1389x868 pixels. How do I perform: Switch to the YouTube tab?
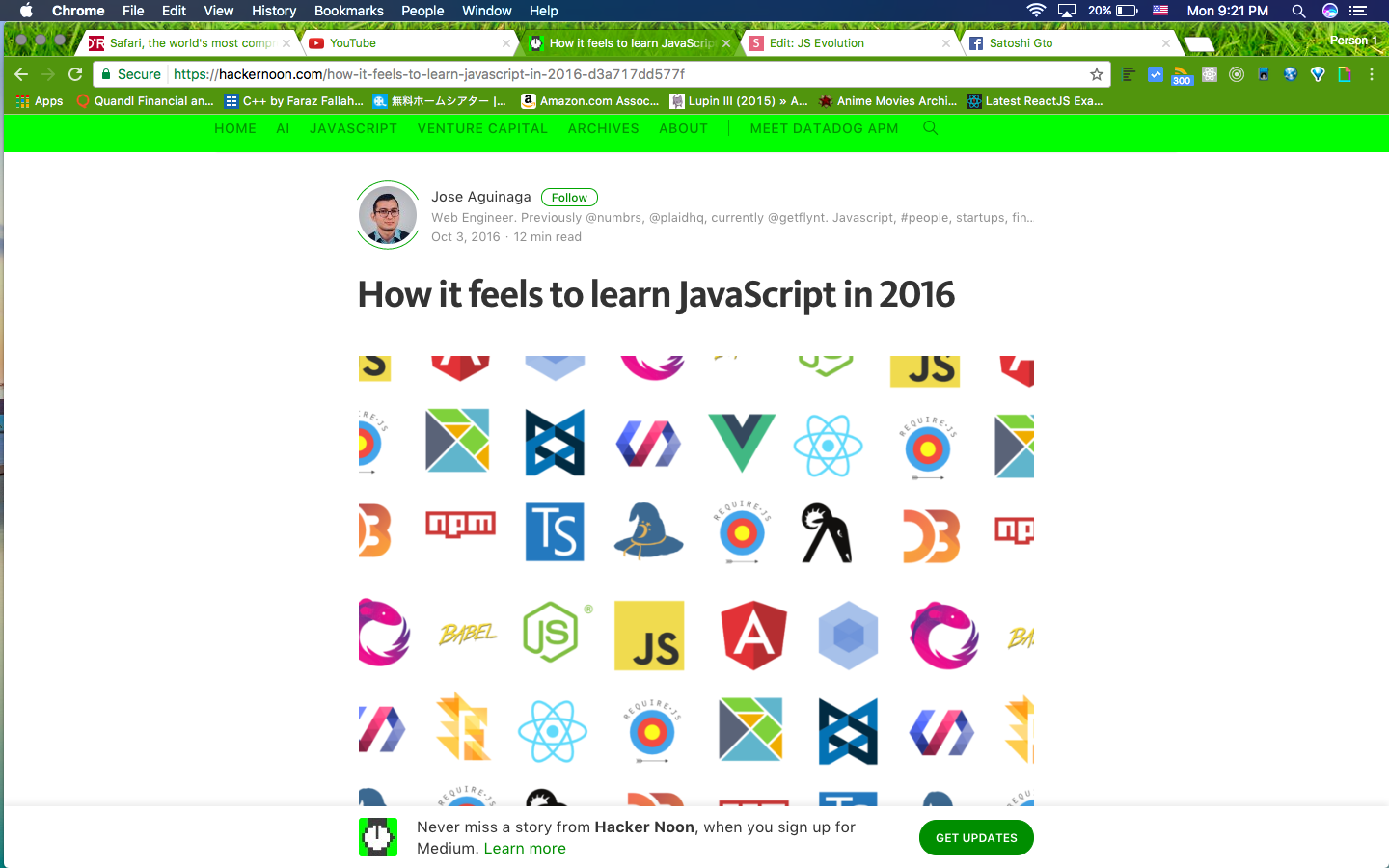point(409,43)
